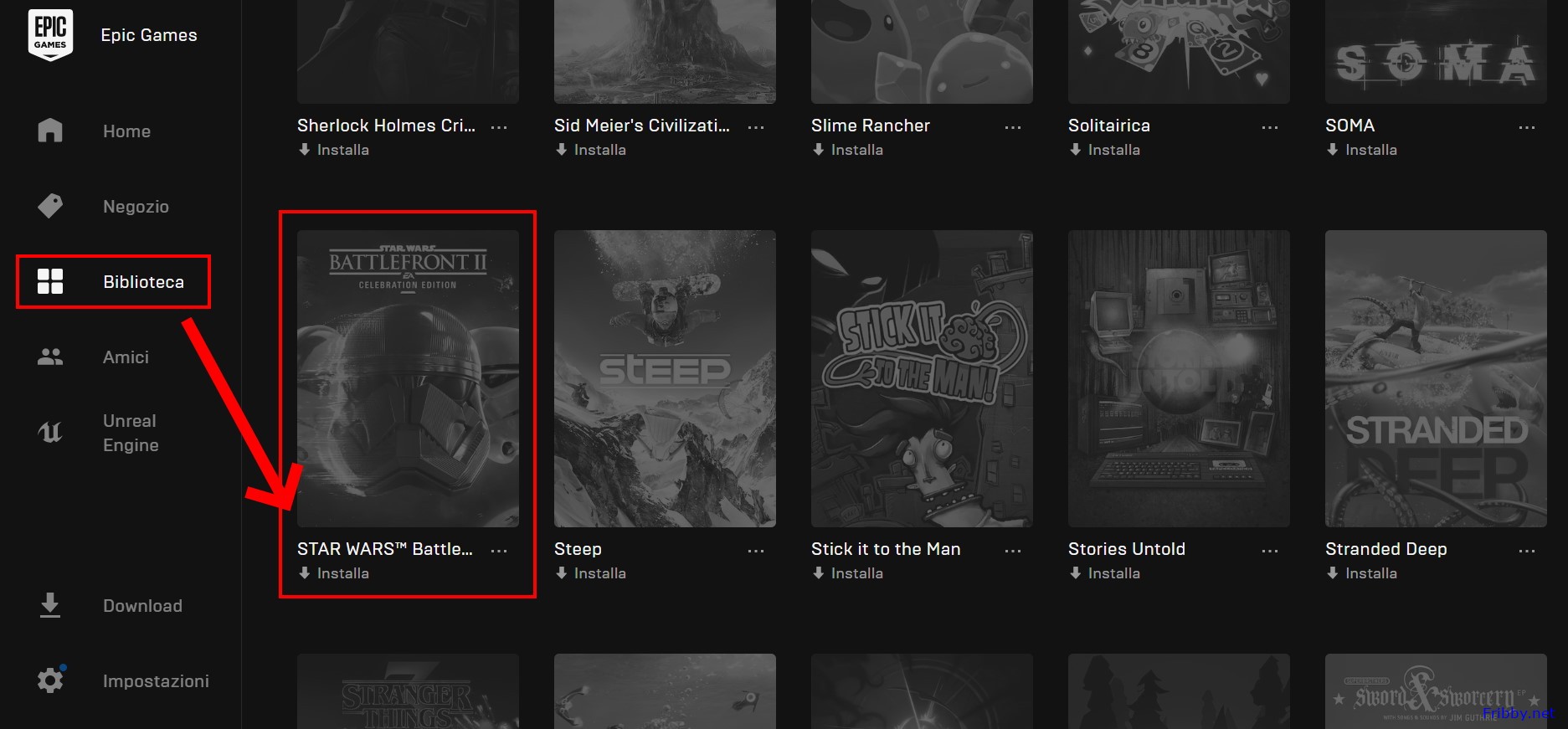
Task: Click the Stranded Deep title
Action: click(x=1386, y=549)
